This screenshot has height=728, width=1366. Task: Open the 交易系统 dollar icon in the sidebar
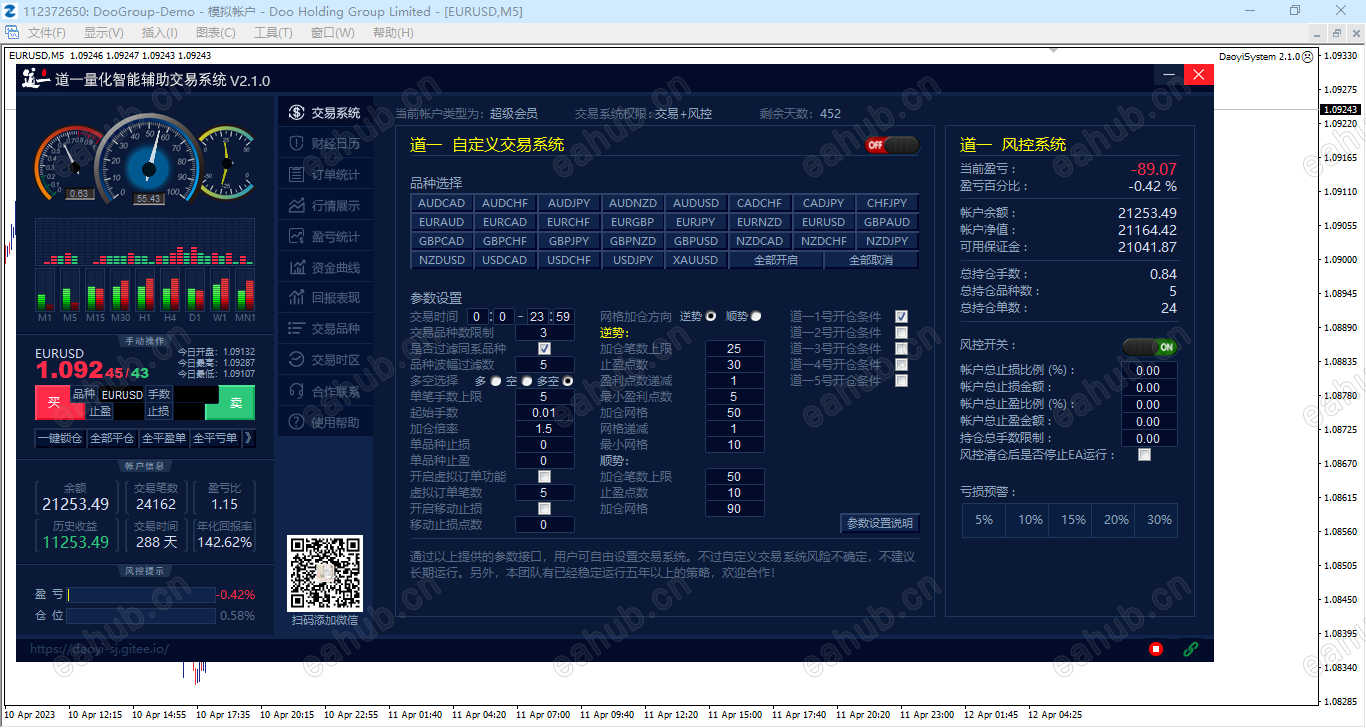pos(296,113)
